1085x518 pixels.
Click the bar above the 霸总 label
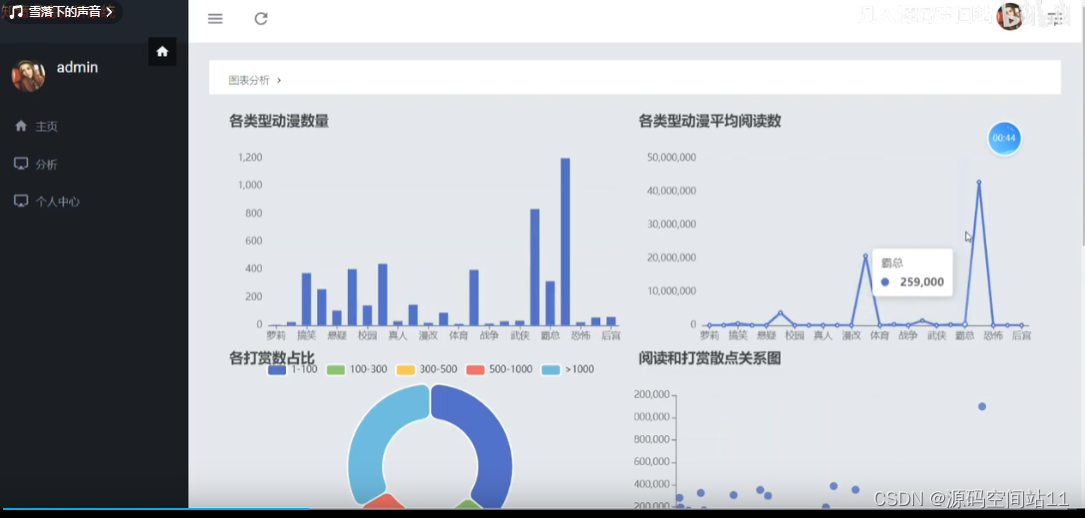click(550, 303)
